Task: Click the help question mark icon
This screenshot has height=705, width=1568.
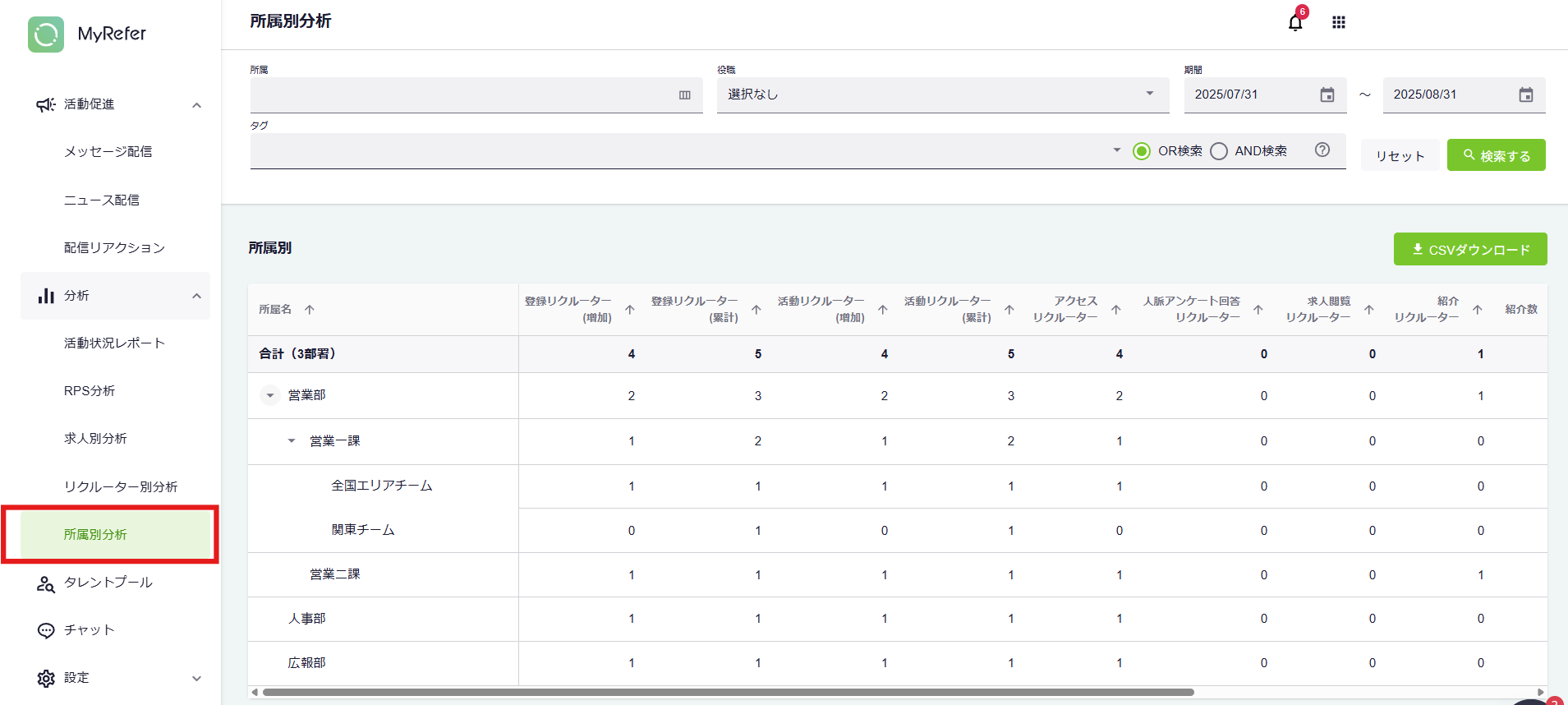Action: [x=1322, y=150]
